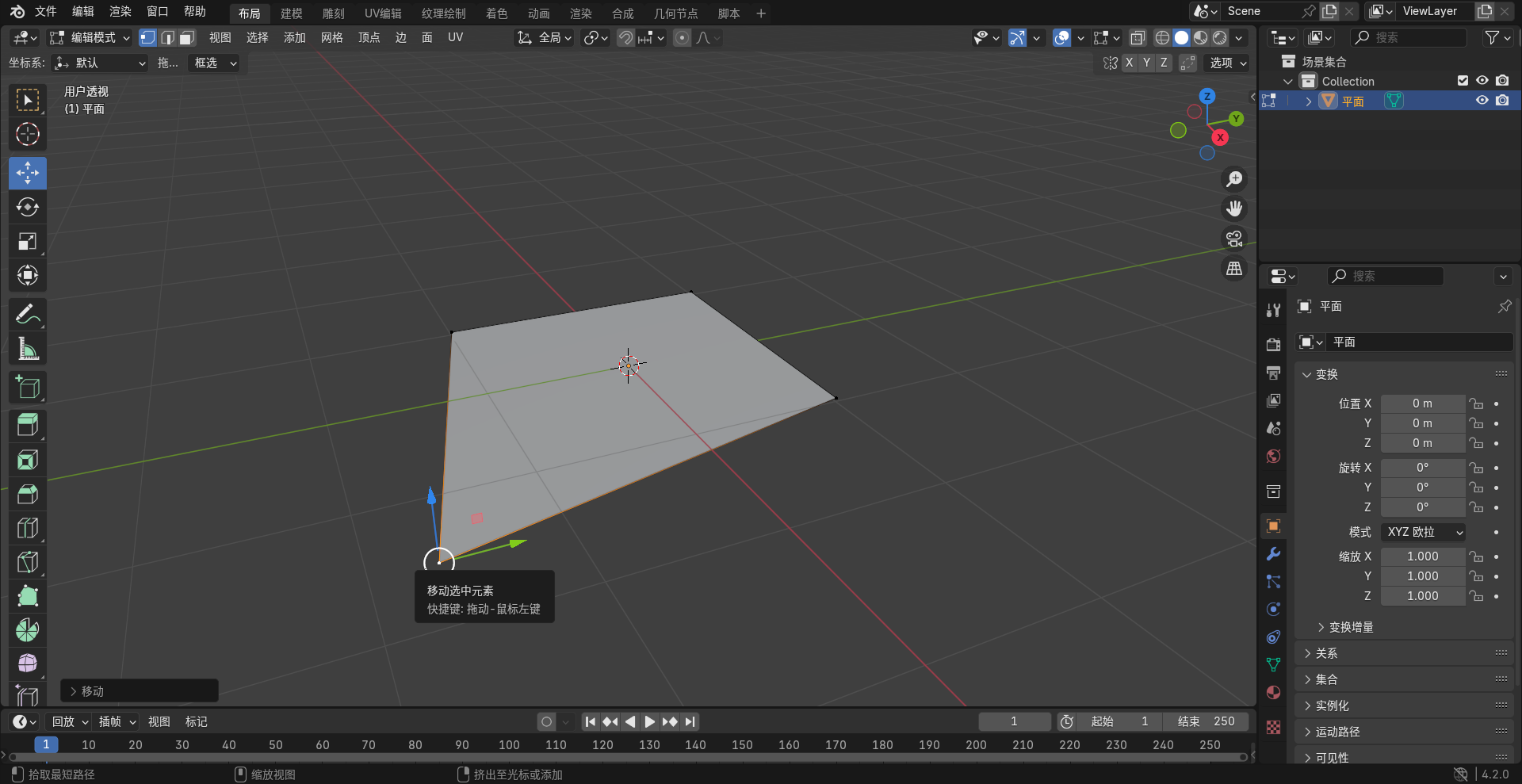Toggle snapping magnet button
Image resolution: width=1522 pixels, height=784 pixels.
(x=625, y=37)
